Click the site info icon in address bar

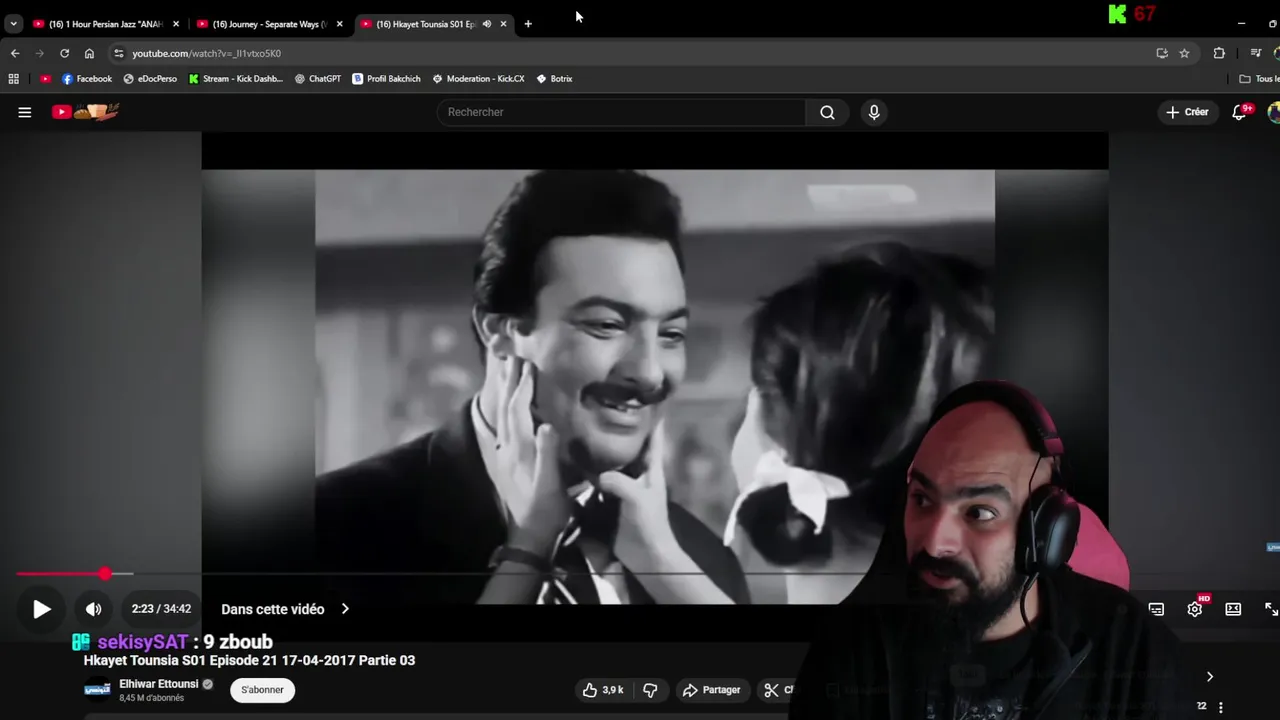(119, 53)
